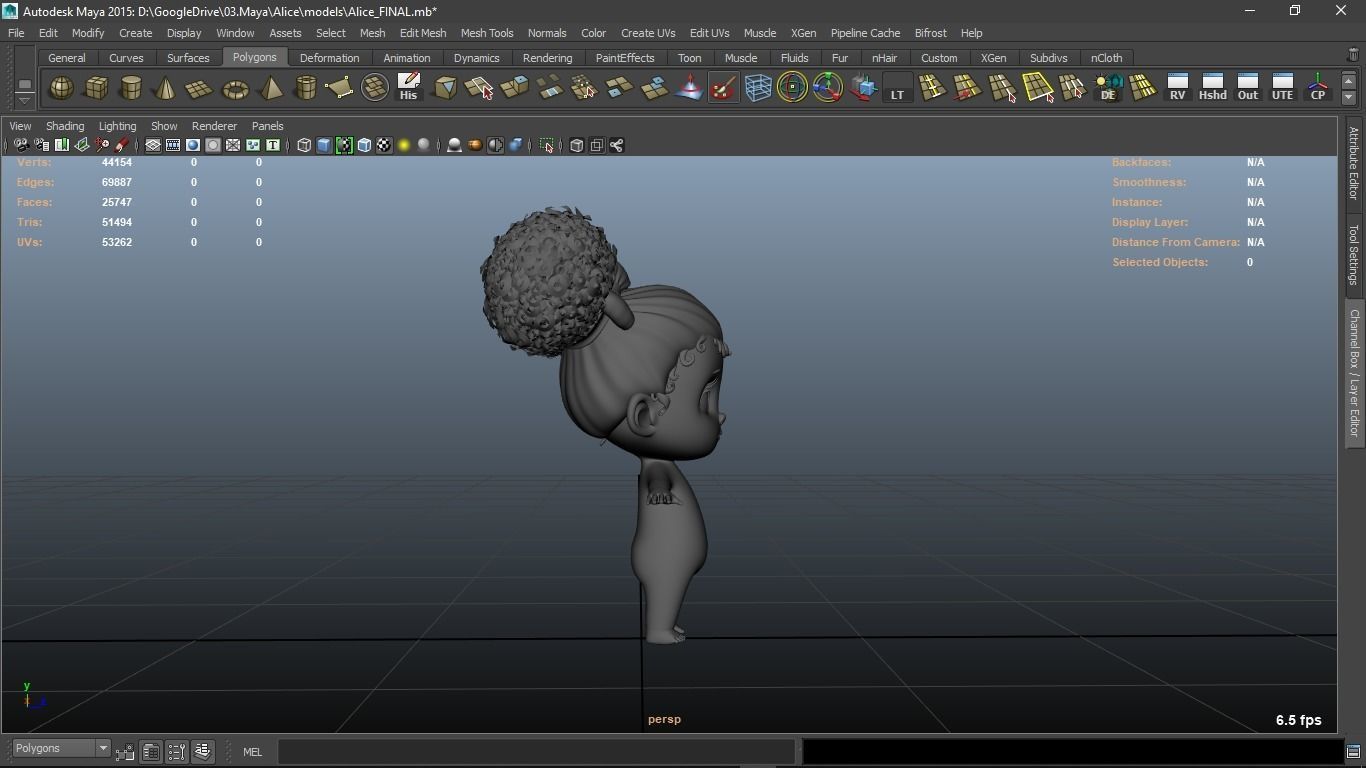
Task: Click the persp camera name label
Action: click(x=664, y=719)
